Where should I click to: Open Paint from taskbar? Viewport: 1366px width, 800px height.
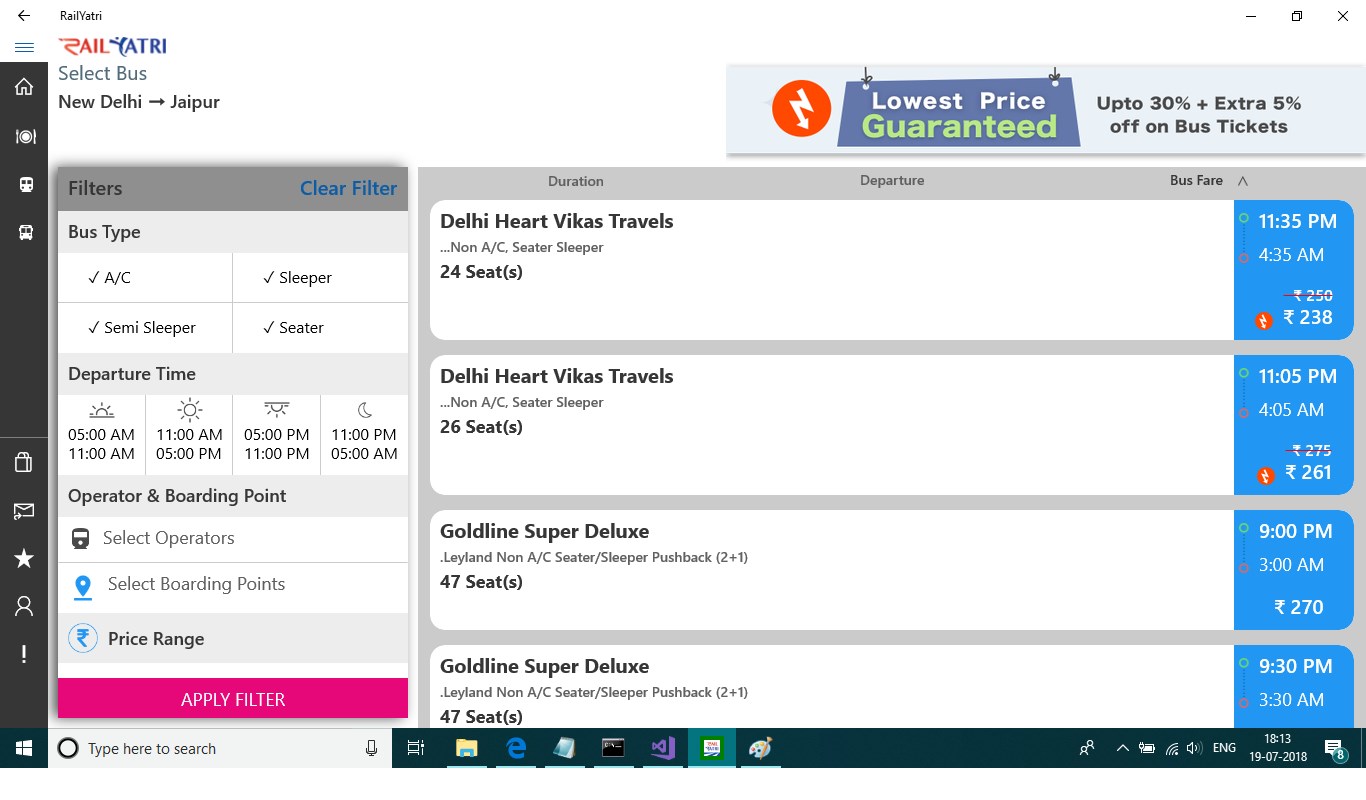click(761, 748)
